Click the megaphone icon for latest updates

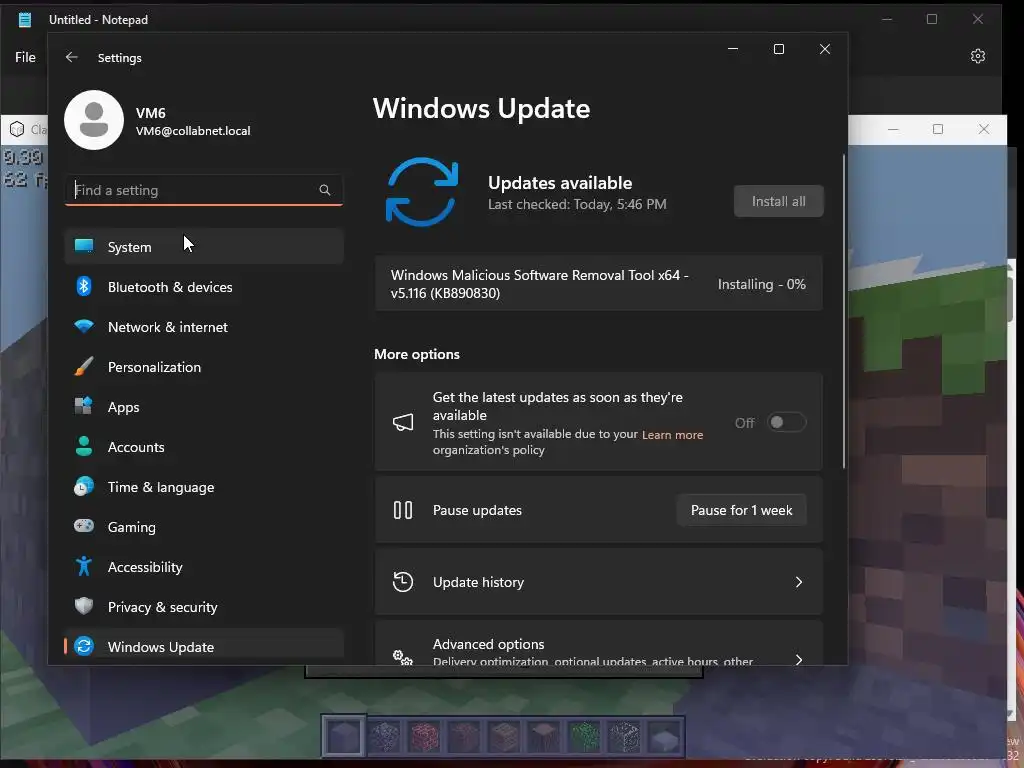(403, 423)
